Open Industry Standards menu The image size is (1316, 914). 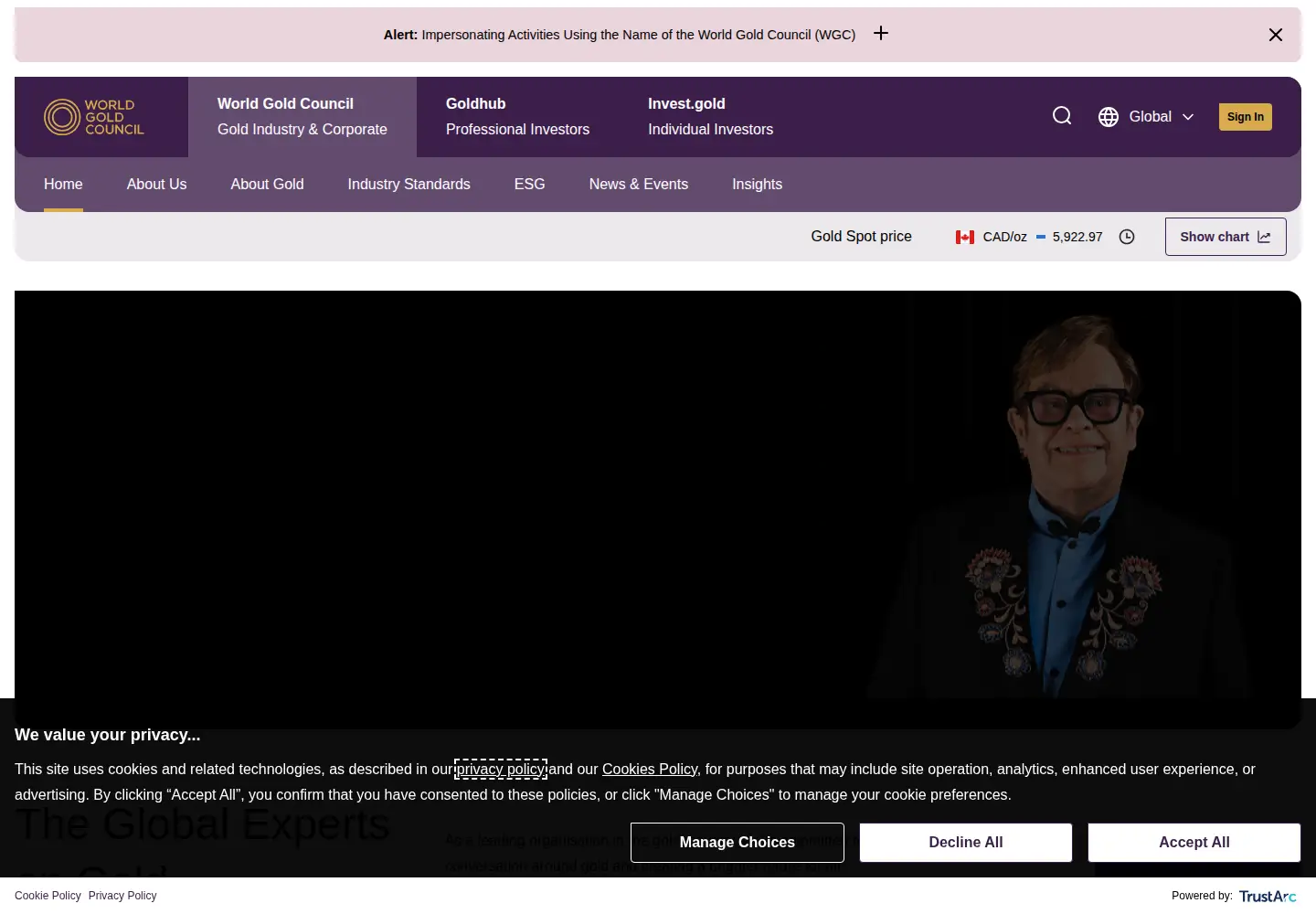point(409,185)
